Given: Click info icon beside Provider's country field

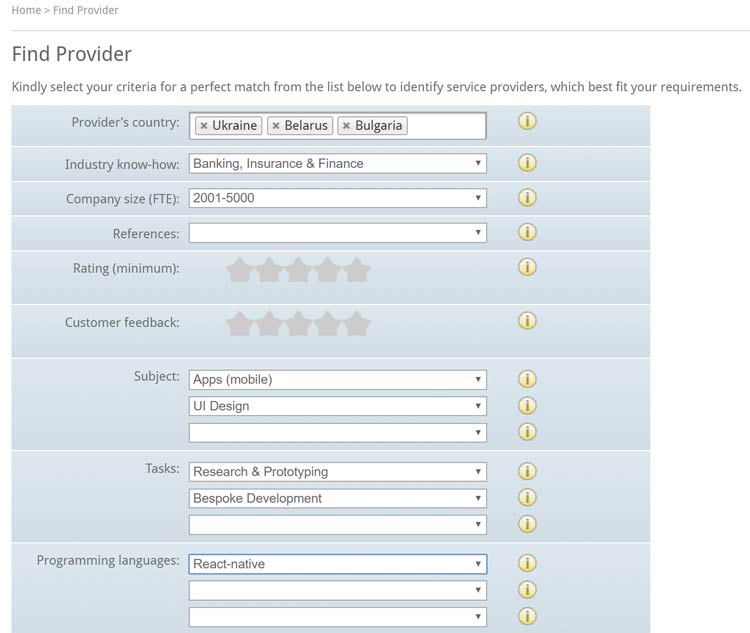Looking at the screenshot, I should (x=527, y=122).
